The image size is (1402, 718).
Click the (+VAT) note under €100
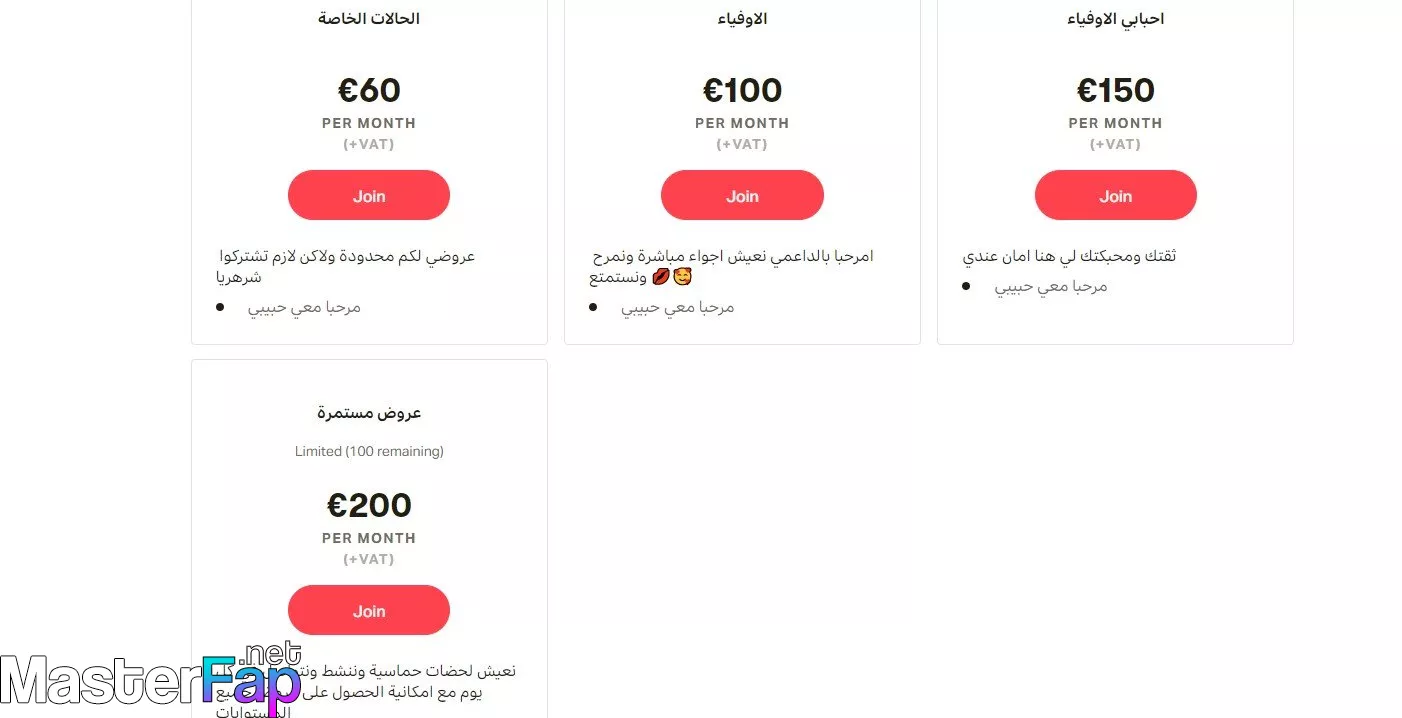(x=742, y=144)
